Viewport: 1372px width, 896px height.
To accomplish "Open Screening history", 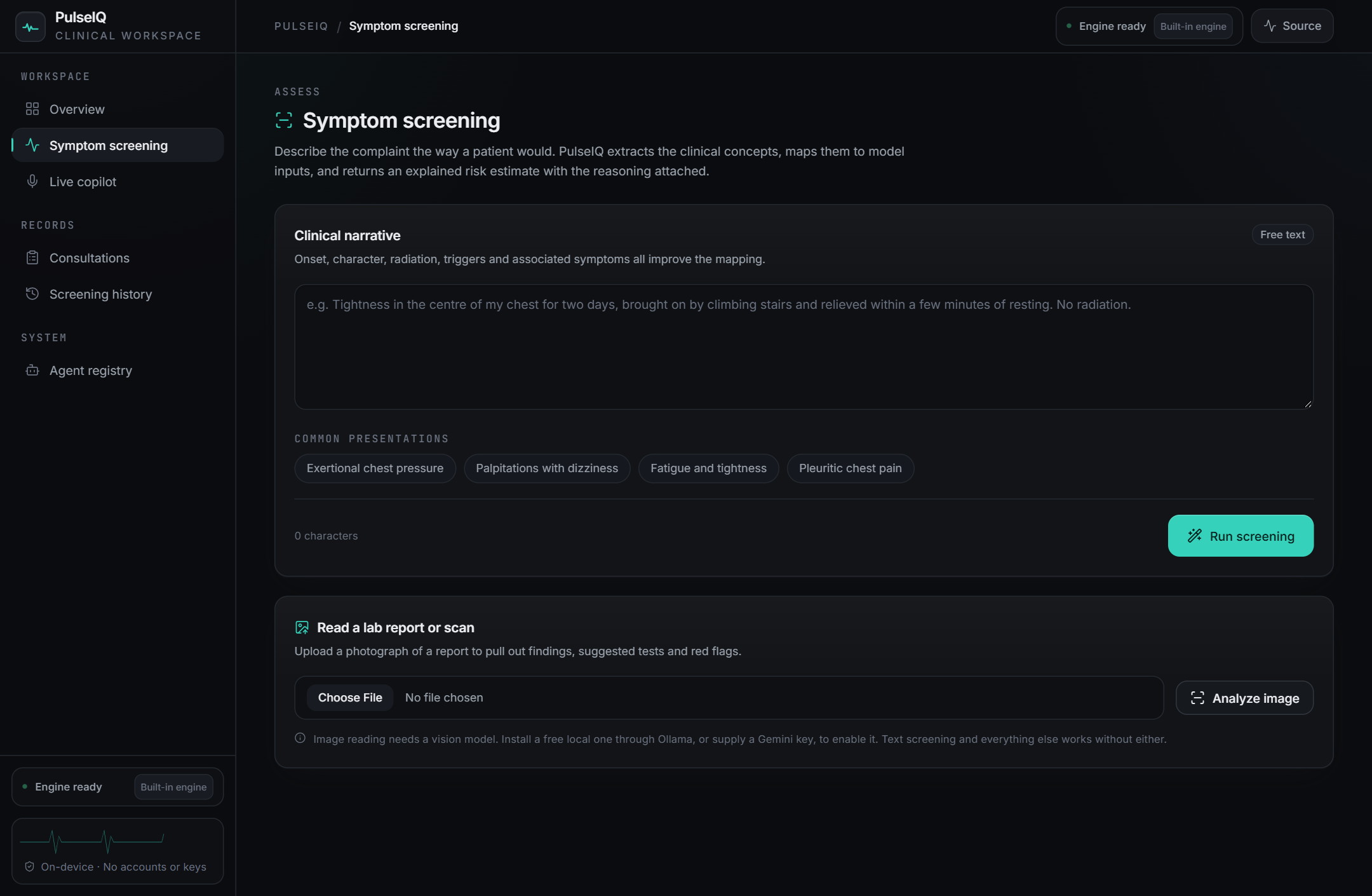I will (118, 294).
